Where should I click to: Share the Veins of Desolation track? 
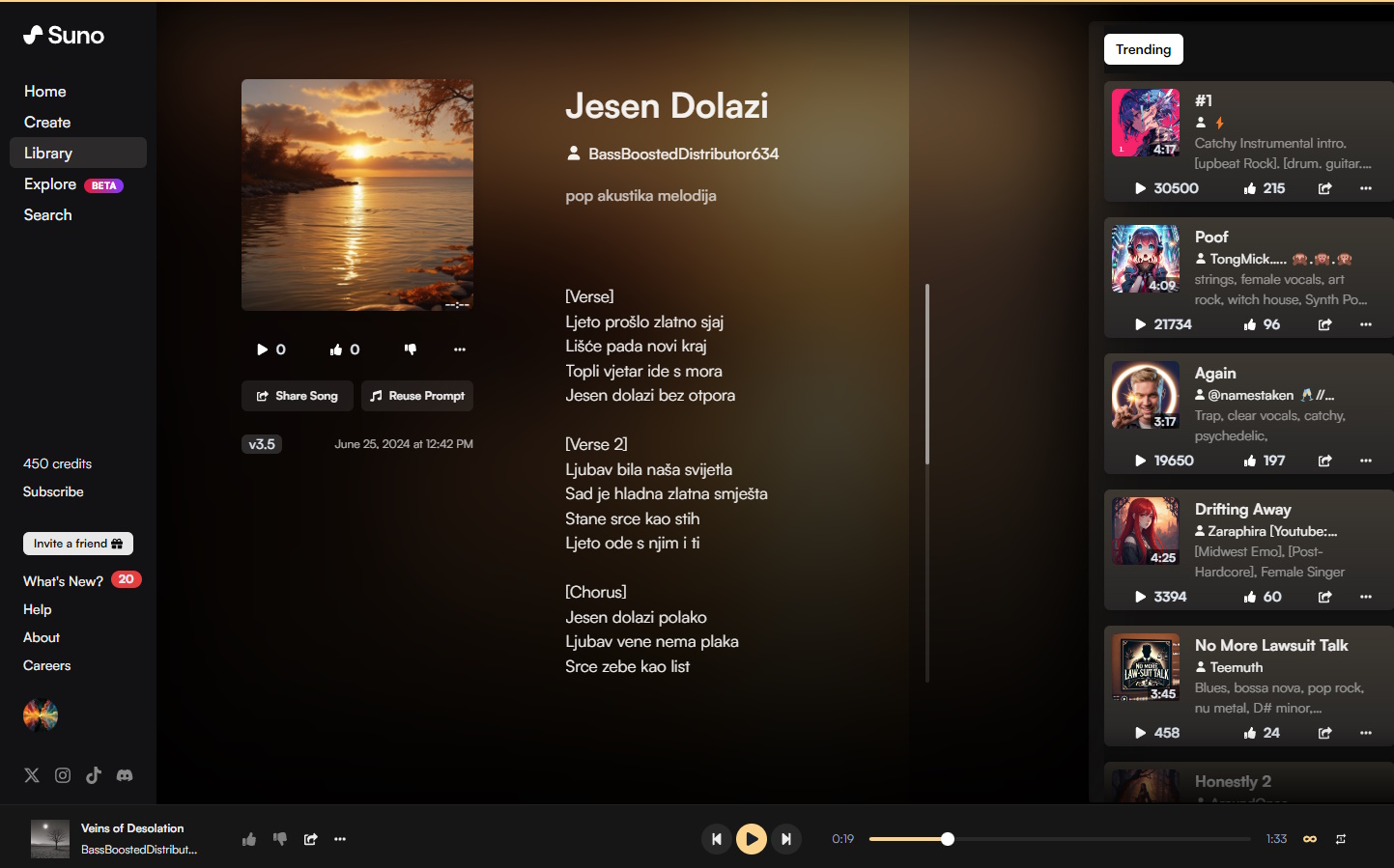pos(310,839)
